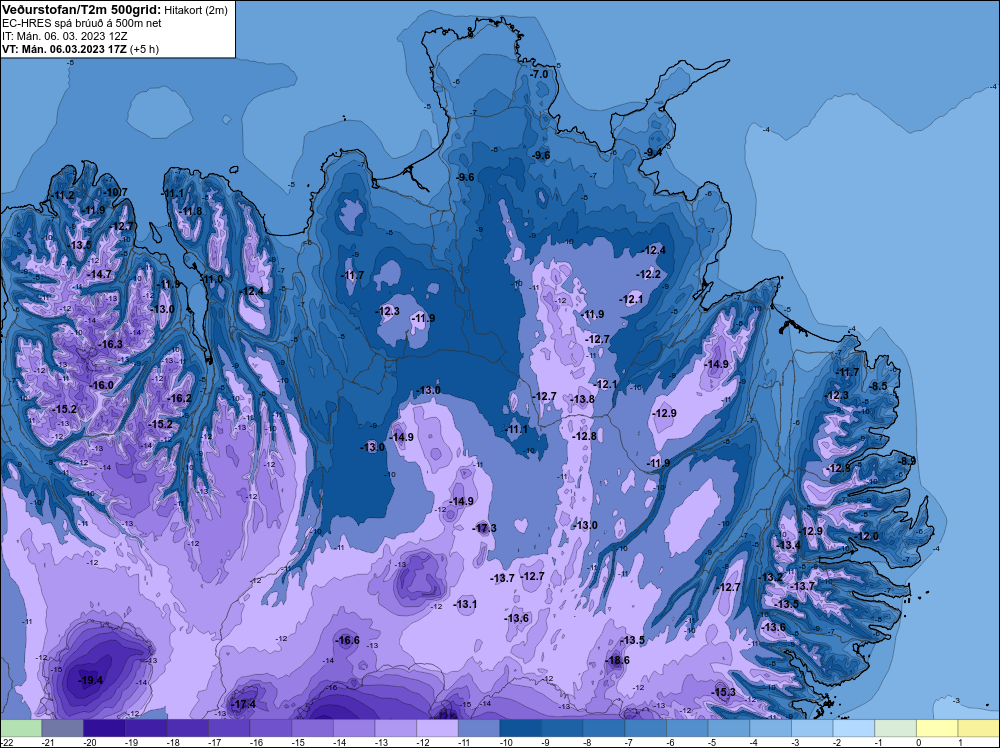
Task: Select the -12.2 temperature value
Action: click(649, 275)
